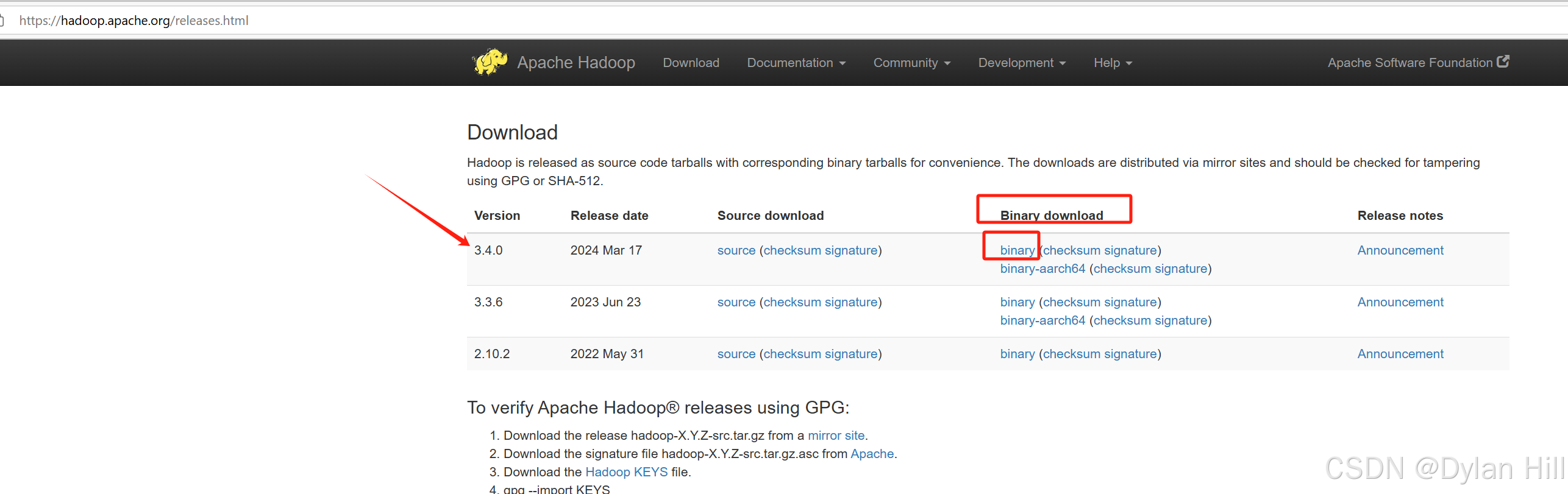The image size is (1568, 494).
Task: Open source checksum for version 3.3.6
Action: pyautogui.click(x=793, y=302)
